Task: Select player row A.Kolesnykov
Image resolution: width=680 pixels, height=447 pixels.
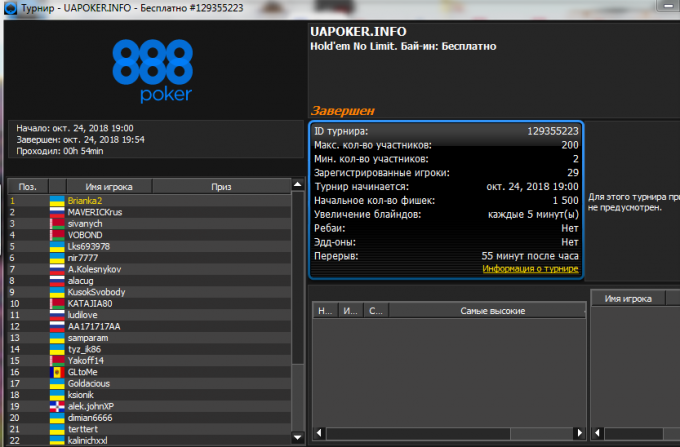Action: [x=149, y=269]
